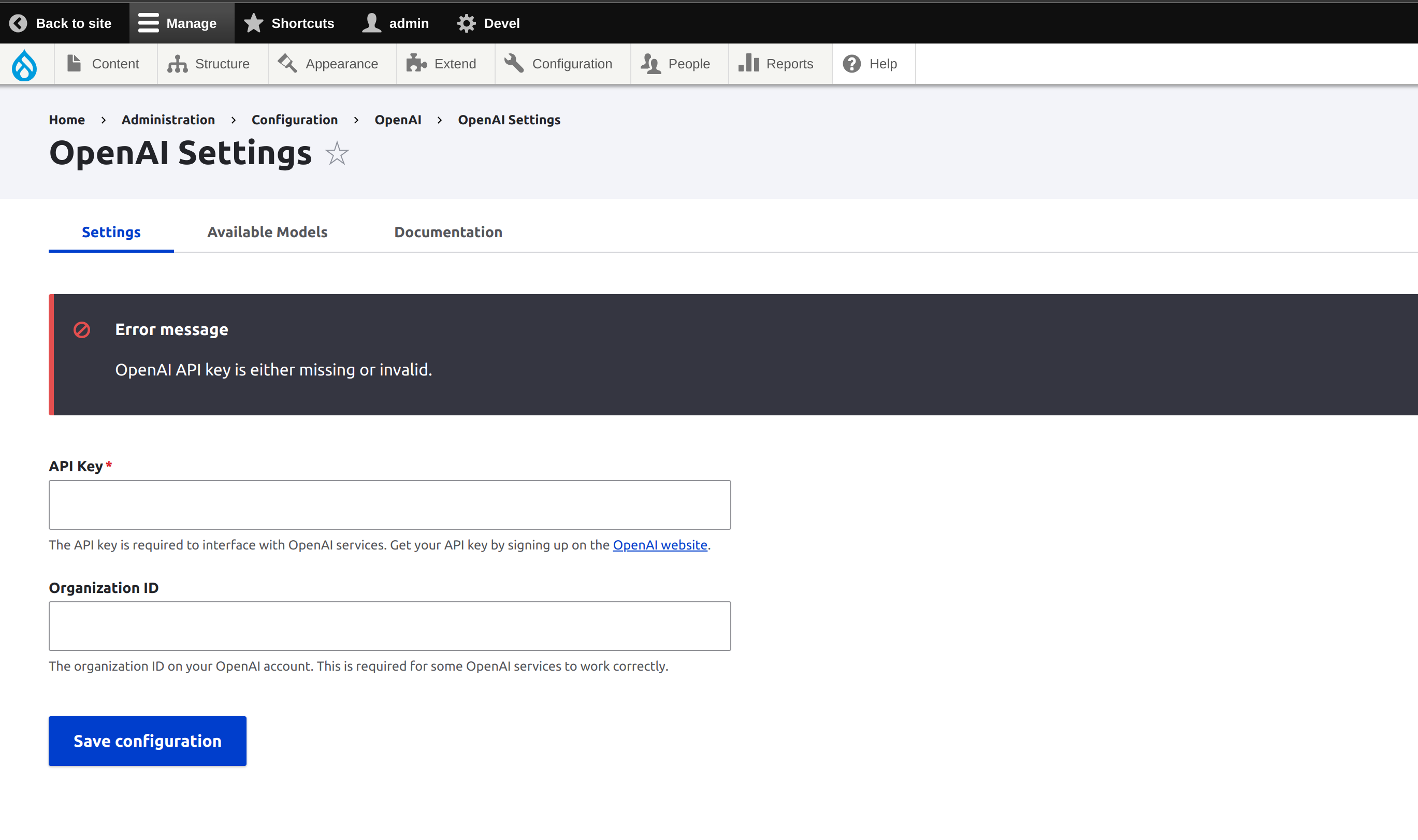Click the Reports bar-chart icon

coord(749,63)
